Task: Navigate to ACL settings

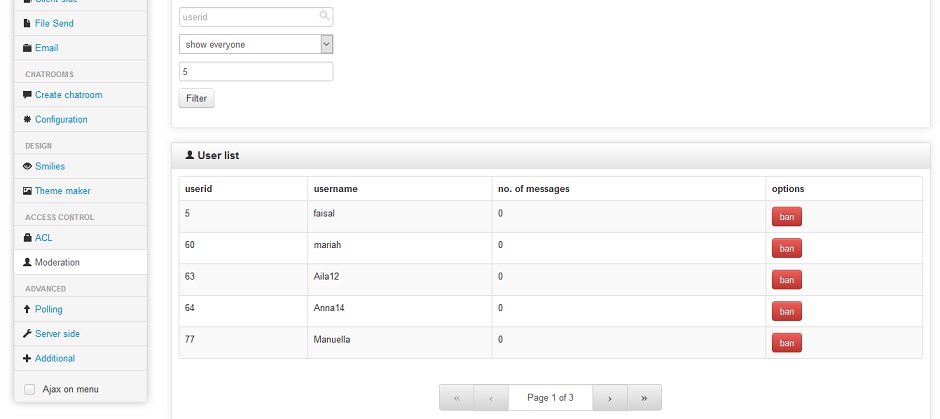Action: [43, 238]
